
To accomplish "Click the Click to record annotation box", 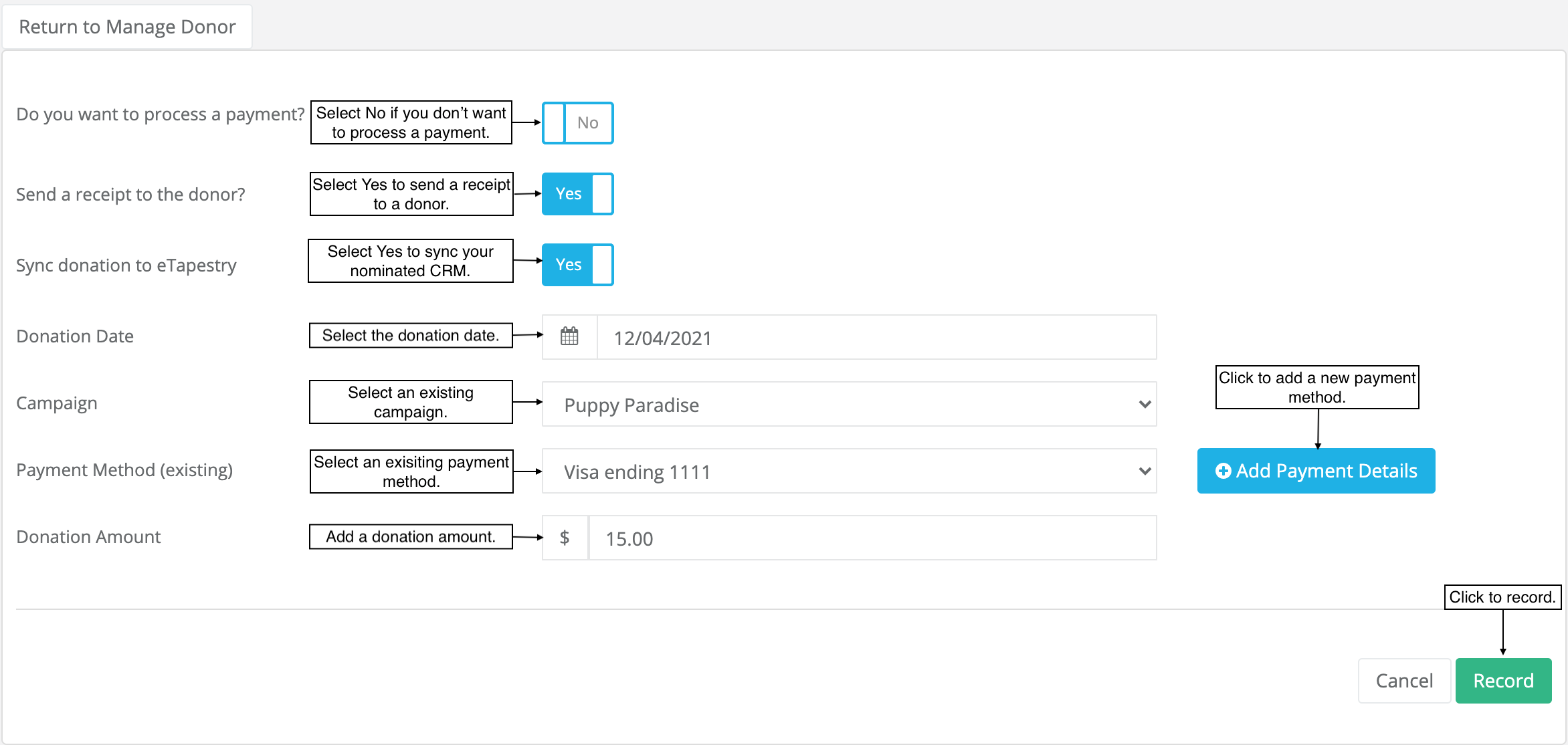I will click(x=1502, y=597).
